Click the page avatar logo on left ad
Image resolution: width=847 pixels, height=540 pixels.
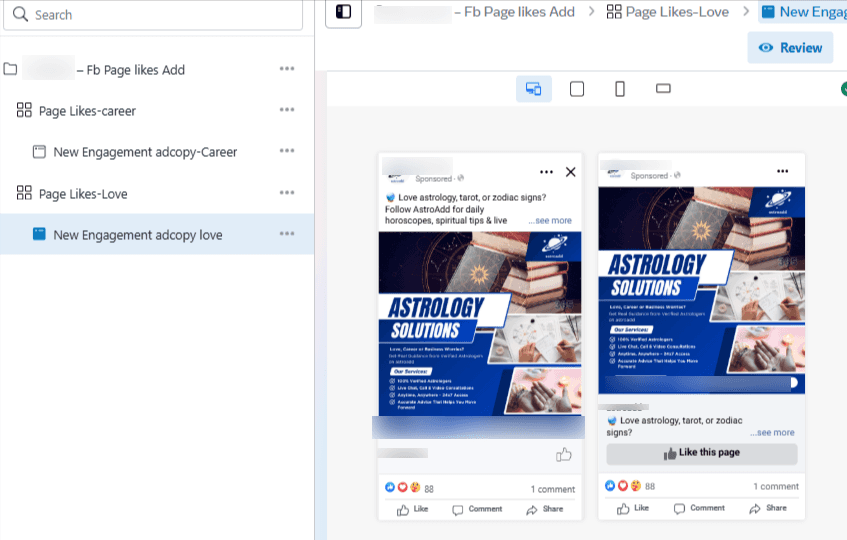coord(396,178)
